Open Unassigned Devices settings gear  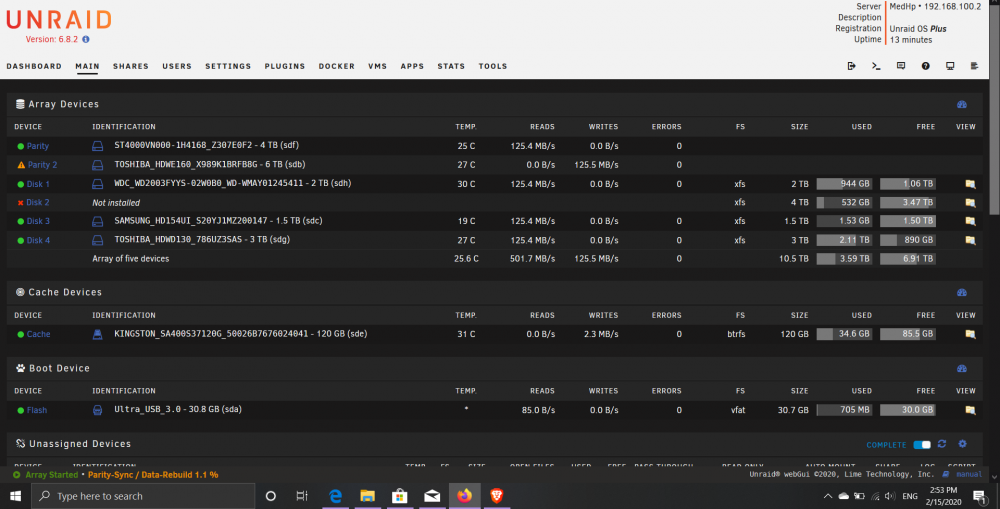pyautogui.click(x=962, y=444)
